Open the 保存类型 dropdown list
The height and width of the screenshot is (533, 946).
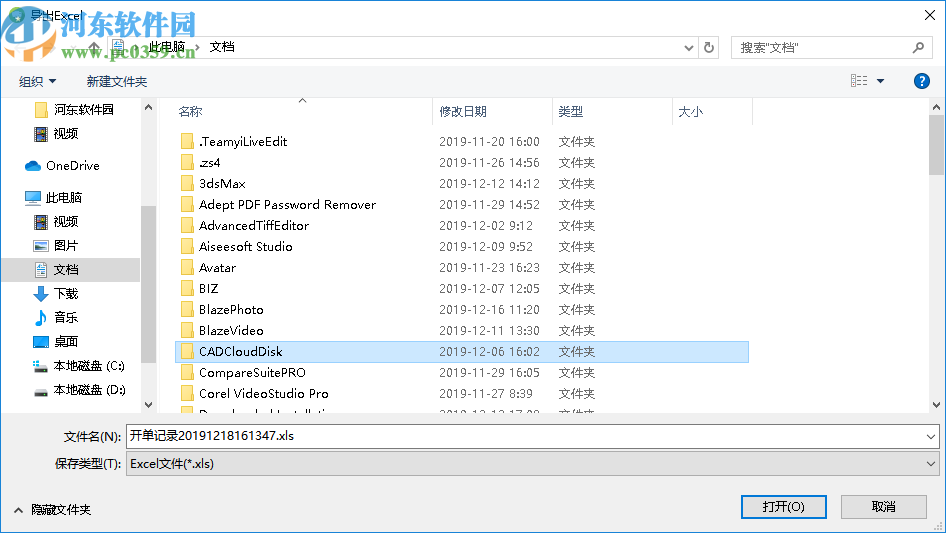click(930, 464)
